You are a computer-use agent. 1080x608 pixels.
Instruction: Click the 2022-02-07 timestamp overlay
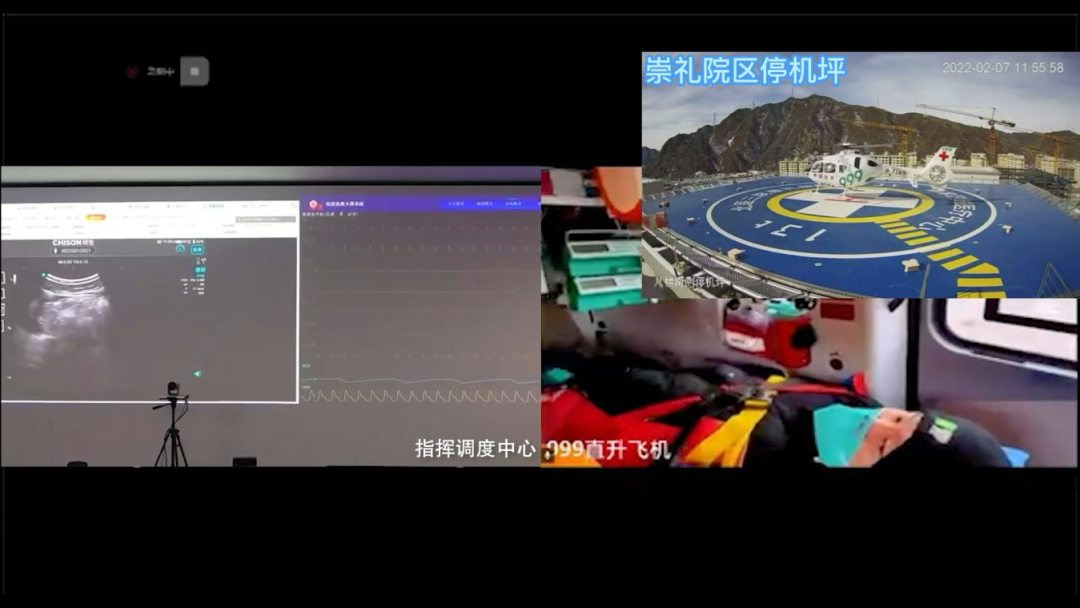tap(1002, 68)
